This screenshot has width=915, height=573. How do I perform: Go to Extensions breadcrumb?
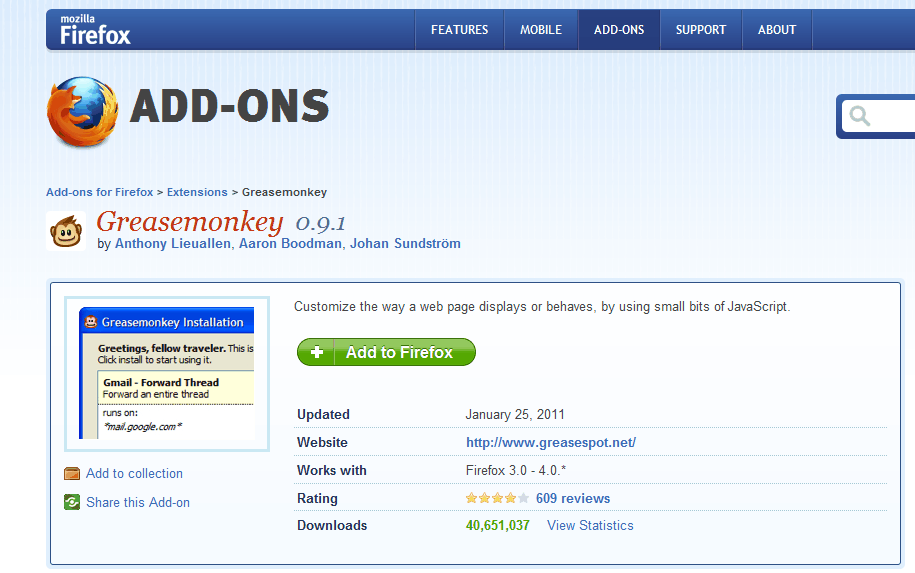pos(197,192)
